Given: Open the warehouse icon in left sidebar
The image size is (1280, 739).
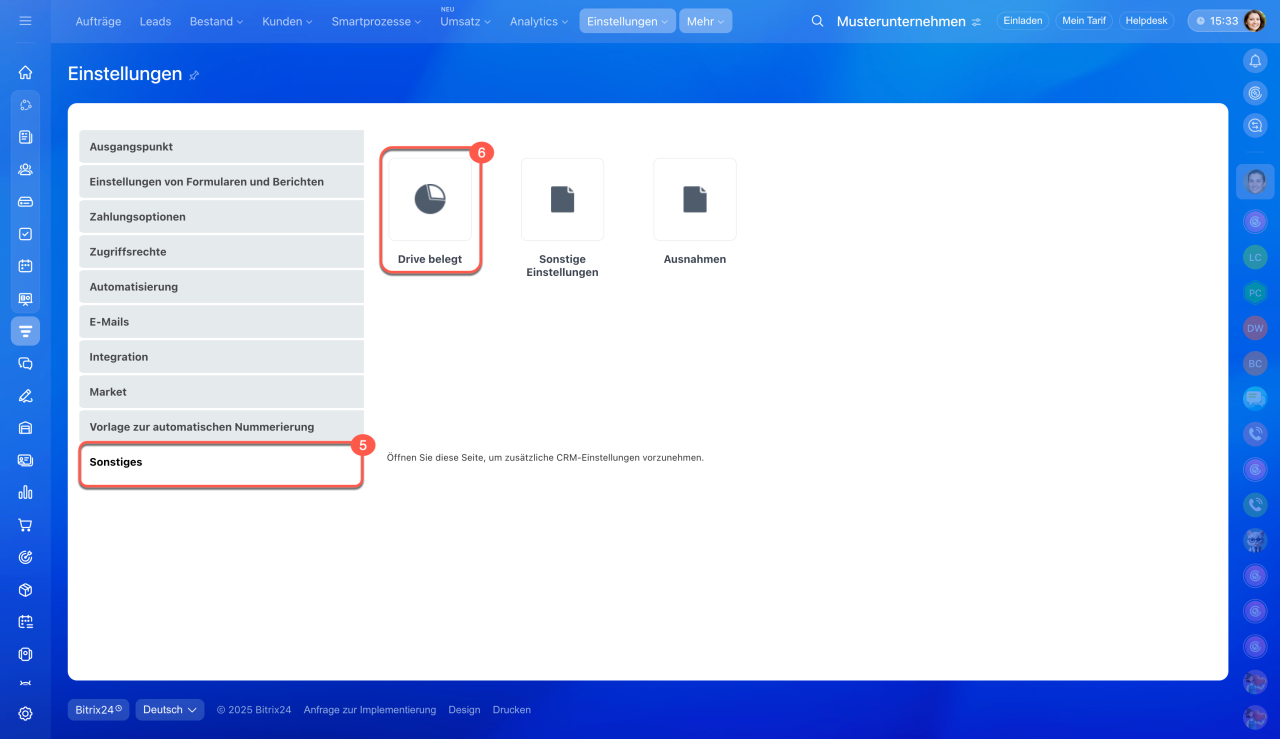Looking at the screenshot, I should click(25, 428).
